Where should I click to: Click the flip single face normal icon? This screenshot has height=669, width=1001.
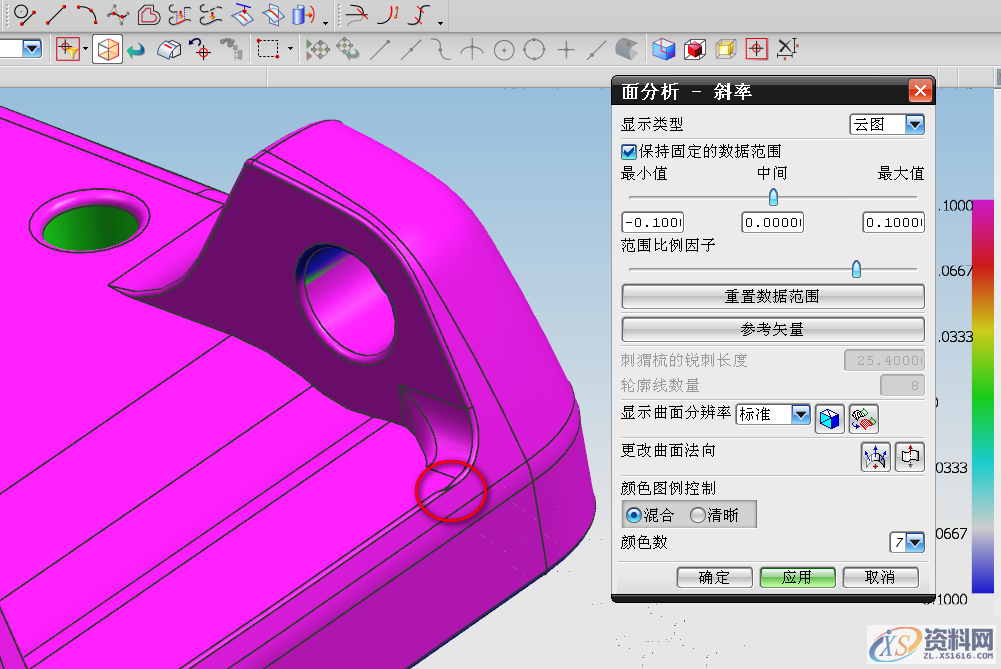pyautogui.click(x=909, y=456)
